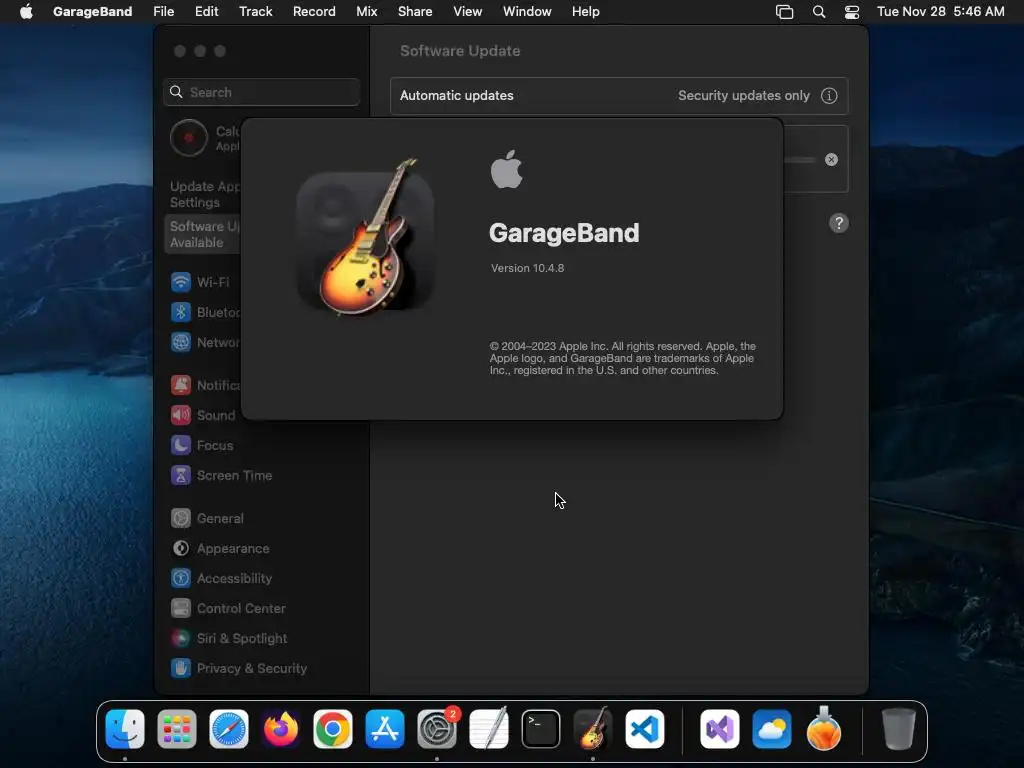Open General settings in sidebar
Image resolution: width=1024 pixels, height=768 pixels.
(x=208, y=519)
